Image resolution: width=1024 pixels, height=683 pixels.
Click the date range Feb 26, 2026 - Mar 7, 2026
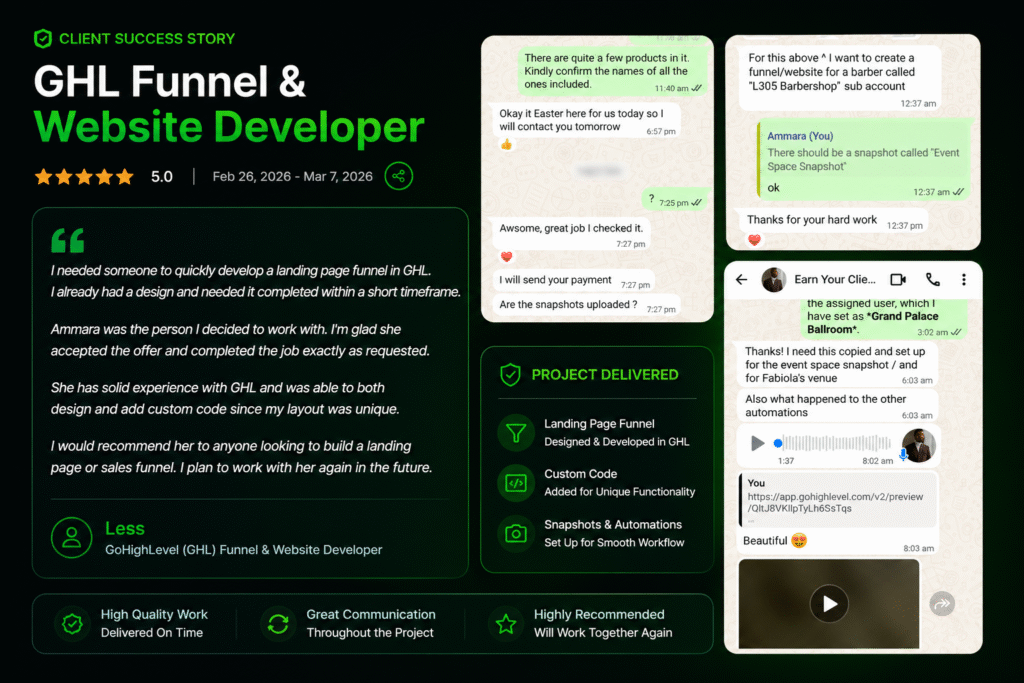[x=293, y=176]
